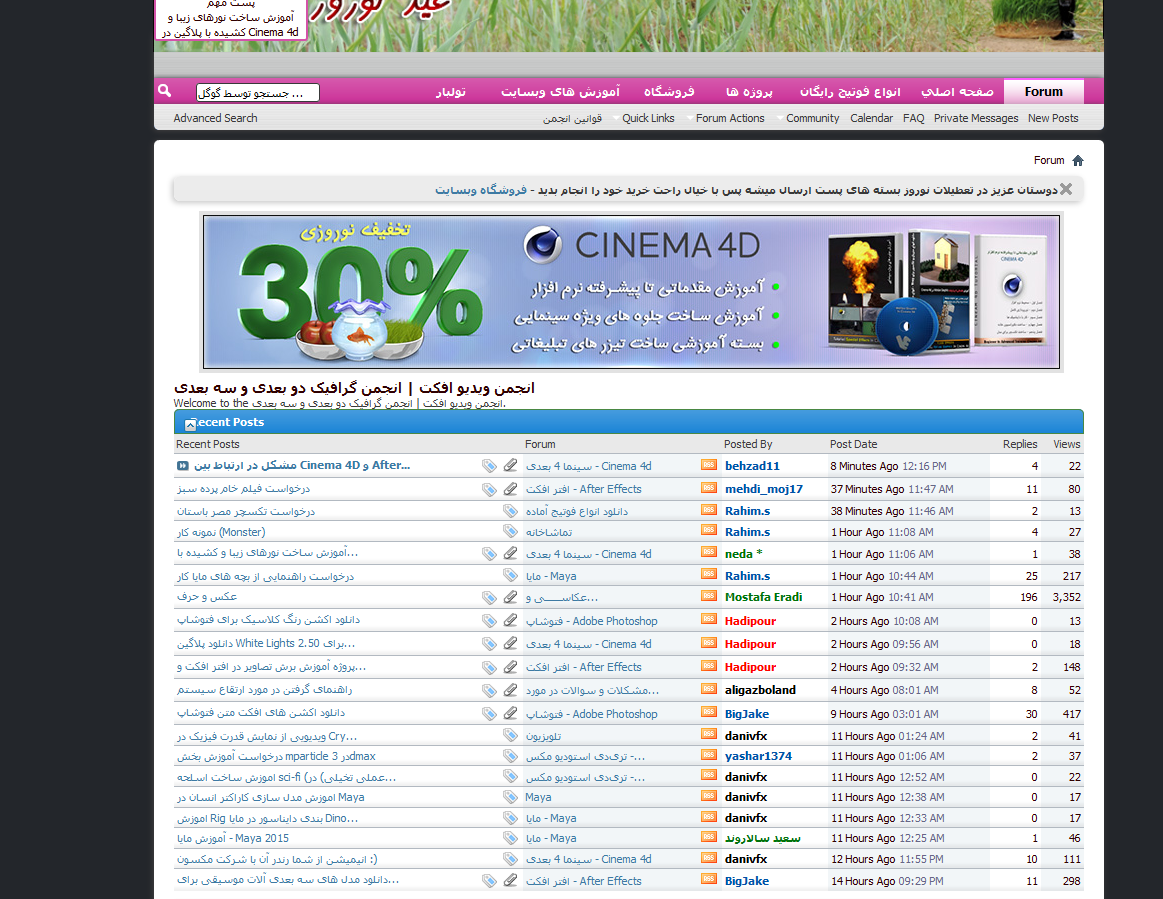Open فروشگاه navigation item
This screenshot has width=1163, height=899.
[x=668, y=91]
